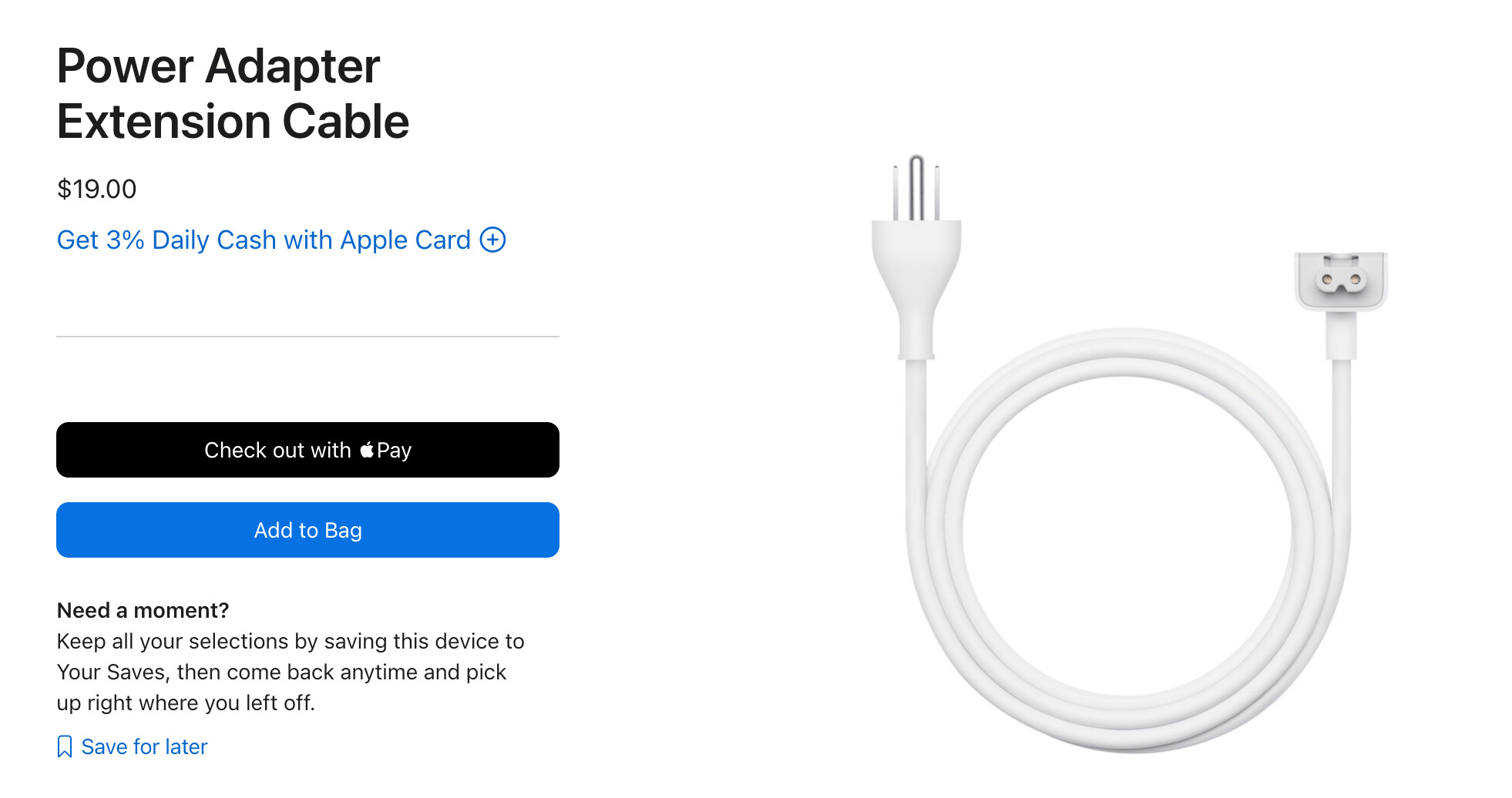Click the Extension Cable line of the heading

click(233, 122)
